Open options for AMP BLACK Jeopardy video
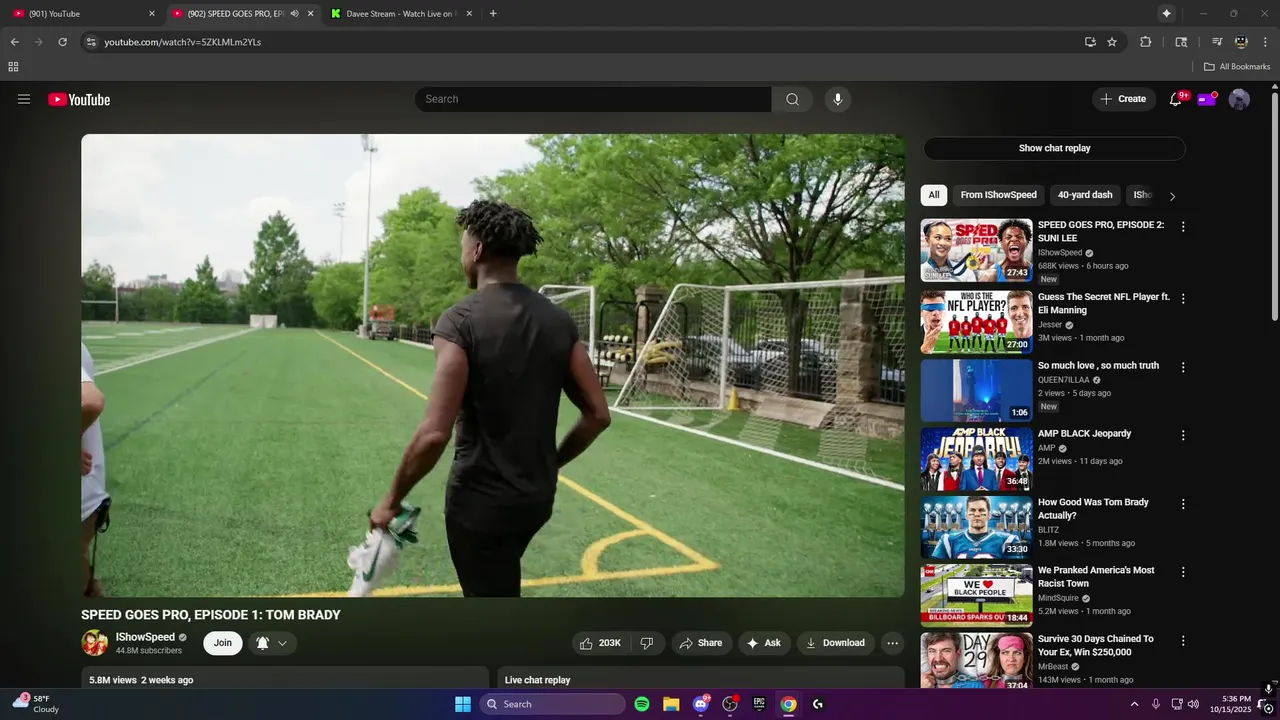Screen dimensions: 1280x720 pos(1183,435)
